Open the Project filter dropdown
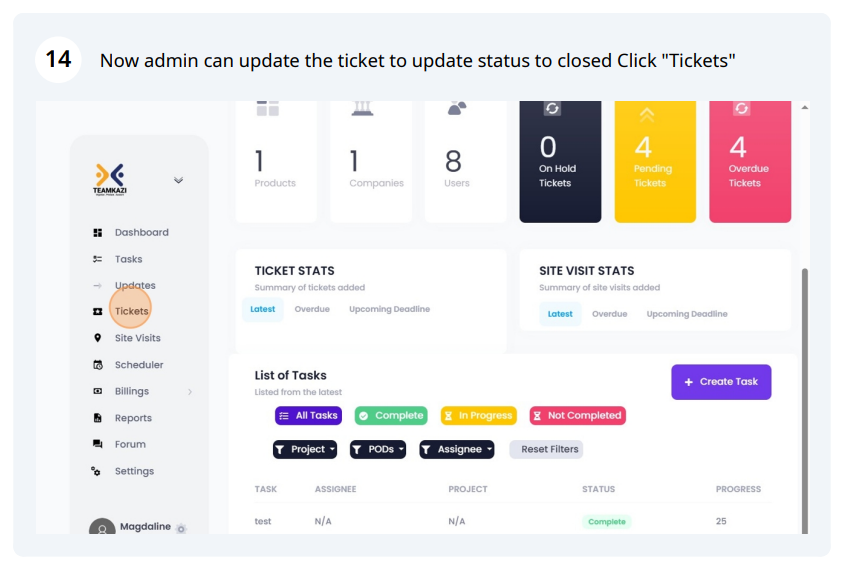Screen dimensions: 841x568 pyautogui.click(x=305, y=449)
